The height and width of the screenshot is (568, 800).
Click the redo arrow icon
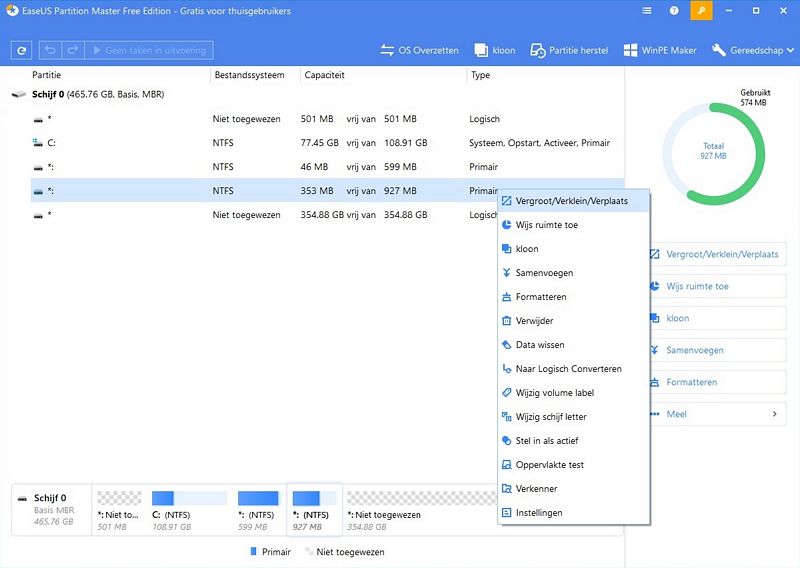click(72, 50)
